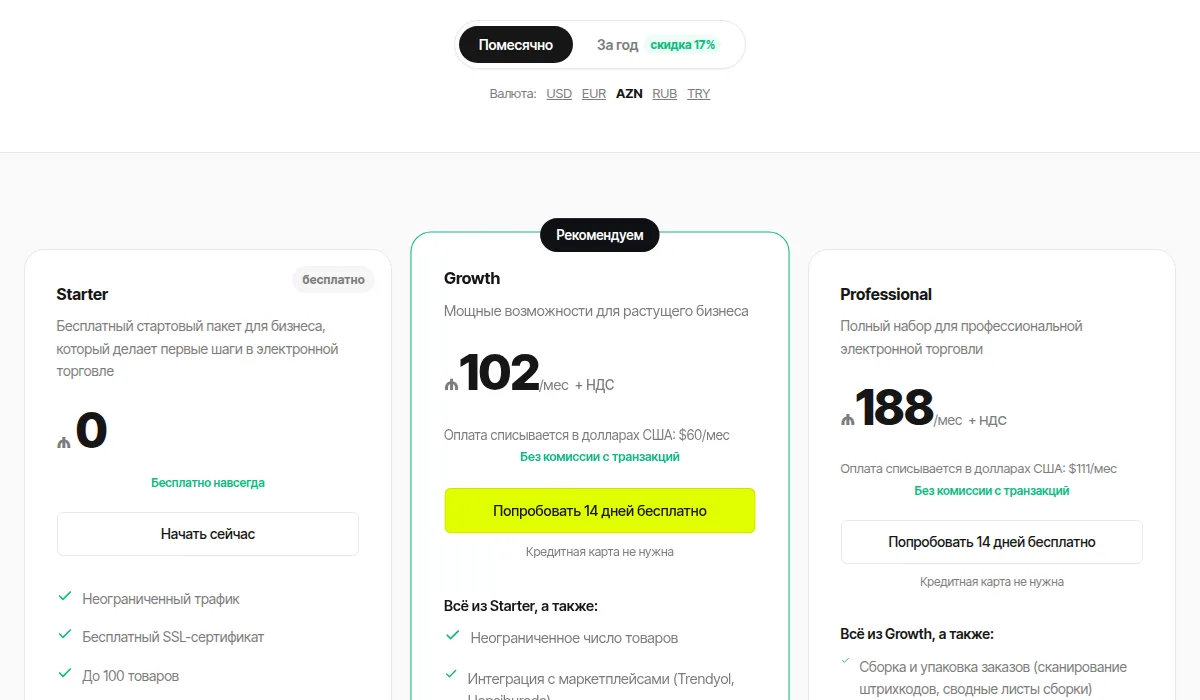Screen dimensions: 1200x700
Task: Click the скидка 17% badge
Action: (x=683, y=45)
